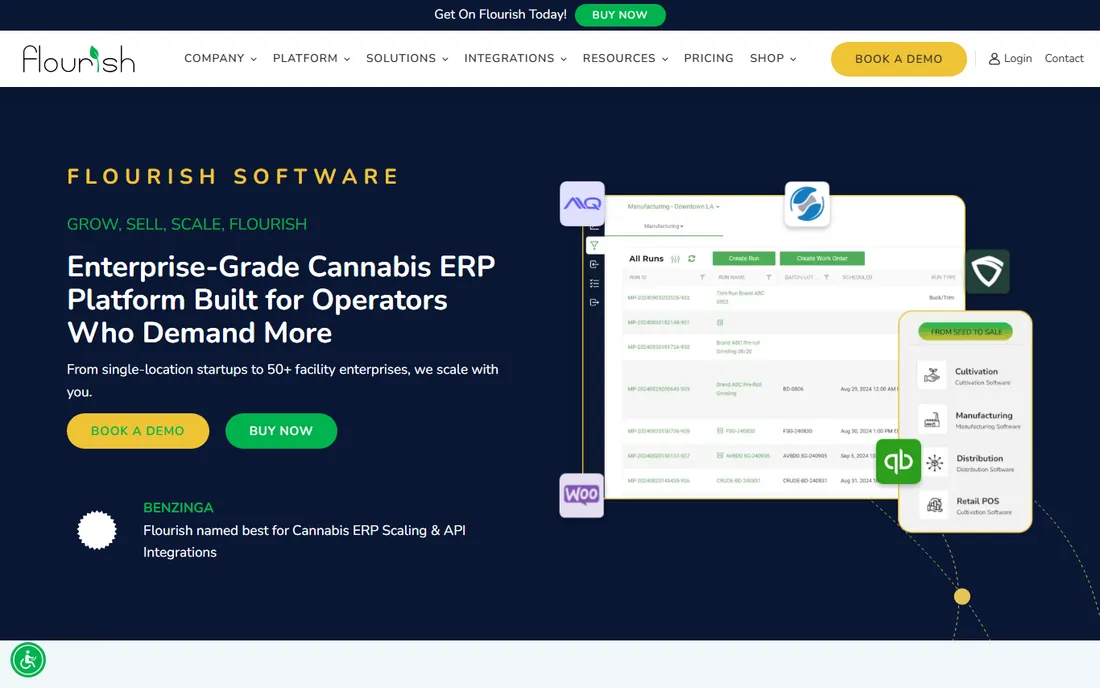The width and height of the screenshot is (1100, 688).
Task: Click the Distribution software icon
Action: 934,463
